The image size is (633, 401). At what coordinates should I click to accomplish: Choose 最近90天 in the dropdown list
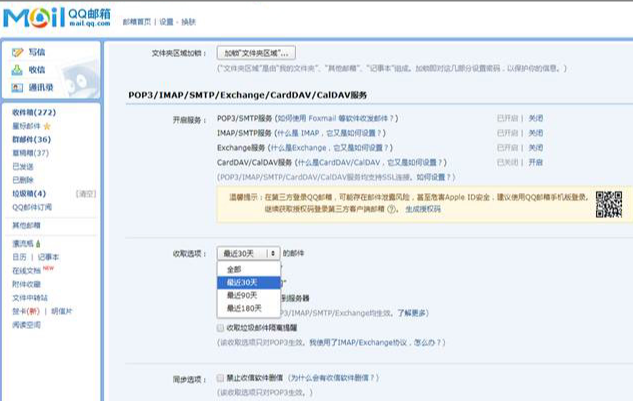click(x=249, y=295)
